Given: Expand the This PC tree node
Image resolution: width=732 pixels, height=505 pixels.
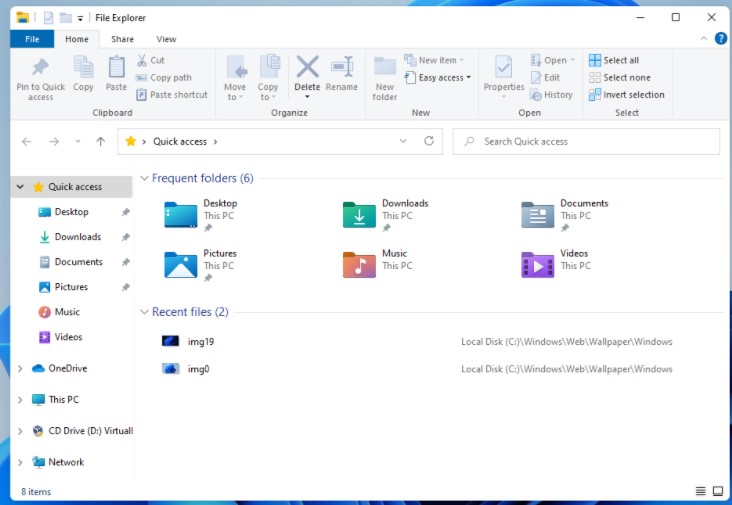Looking at the screenshot, I should 20,400.
